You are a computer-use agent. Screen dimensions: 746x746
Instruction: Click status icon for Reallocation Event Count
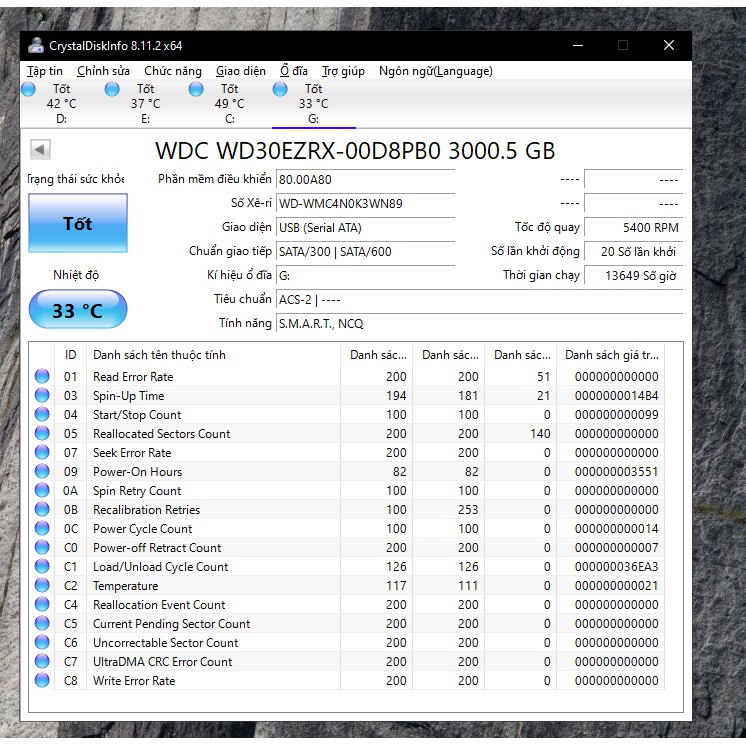(42, 604)
